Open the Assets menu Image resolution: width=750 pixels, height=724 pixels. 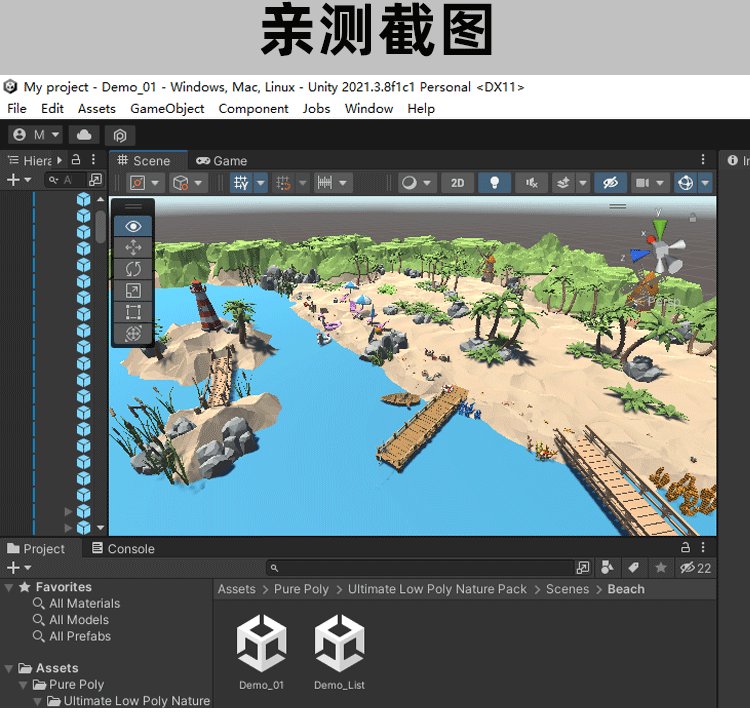97,109
